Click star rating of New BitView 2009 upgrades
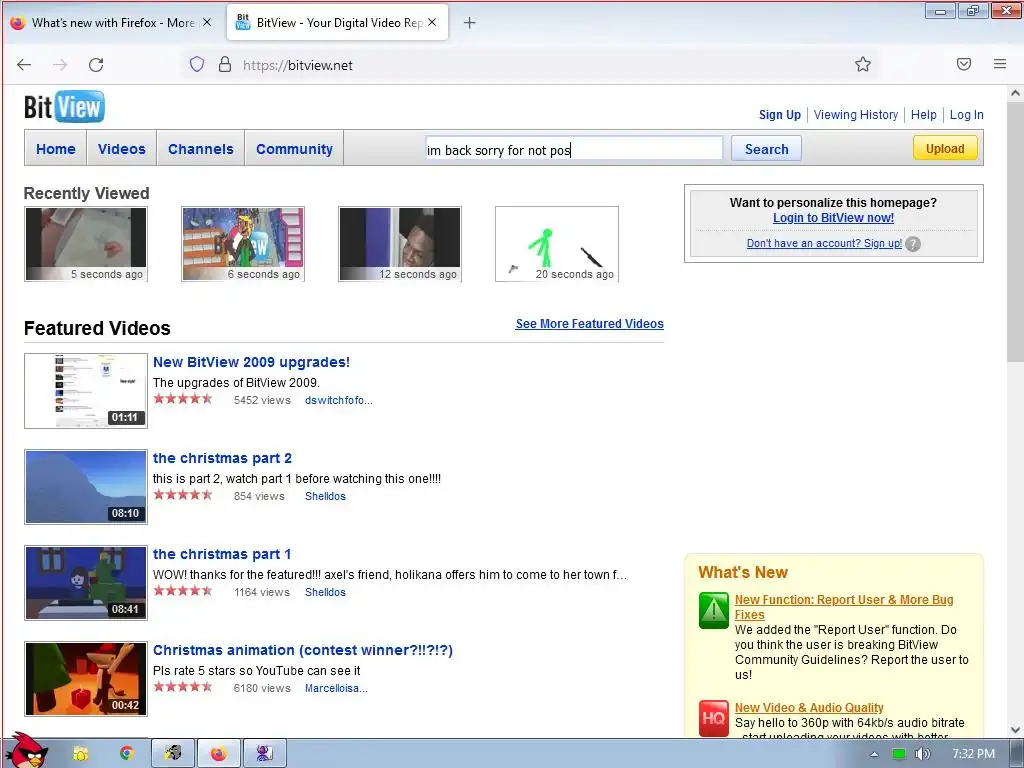This screenshot has width=1024, height=768. (183, 398)
